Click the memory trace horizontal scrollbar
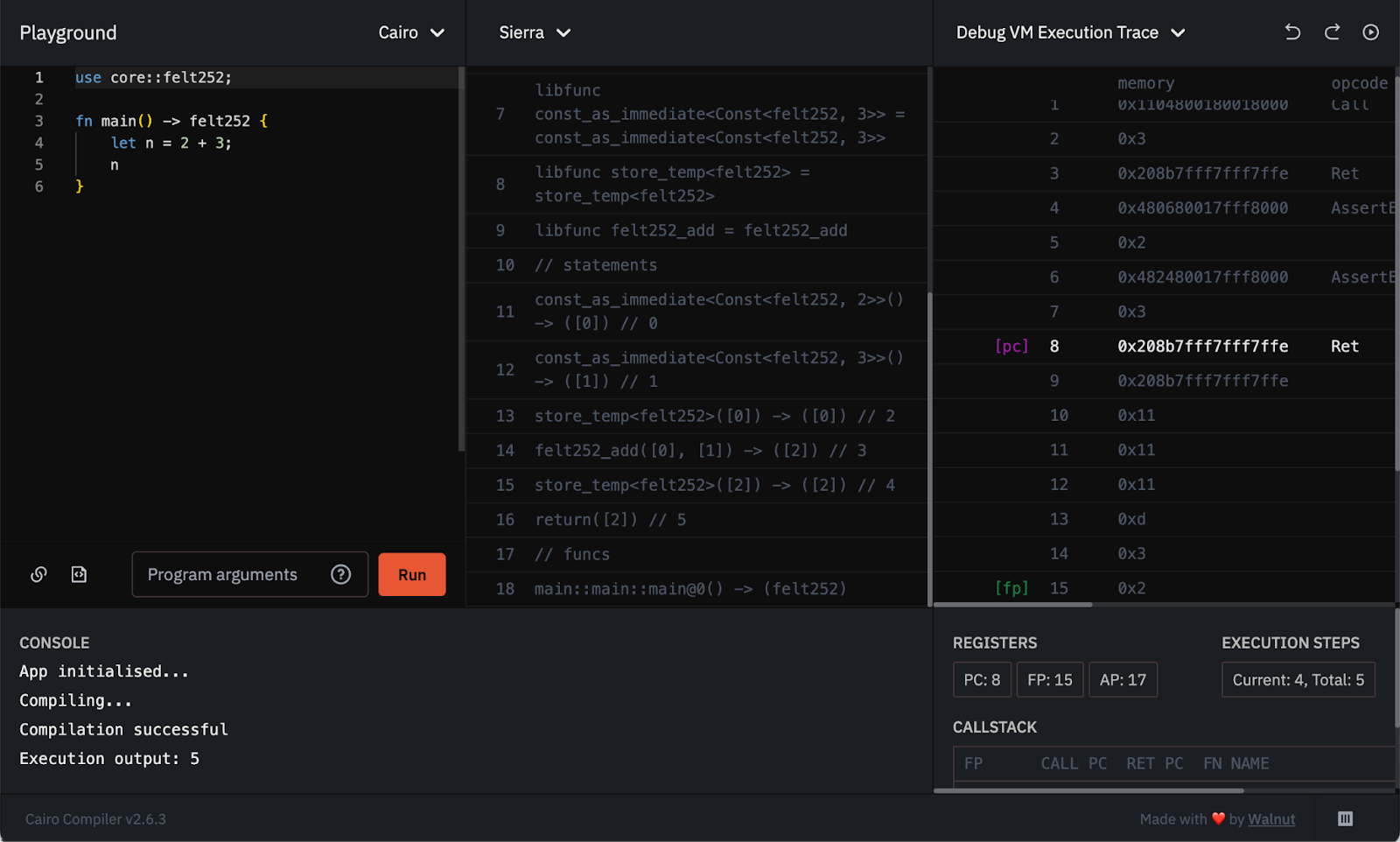 (1013, 604)
